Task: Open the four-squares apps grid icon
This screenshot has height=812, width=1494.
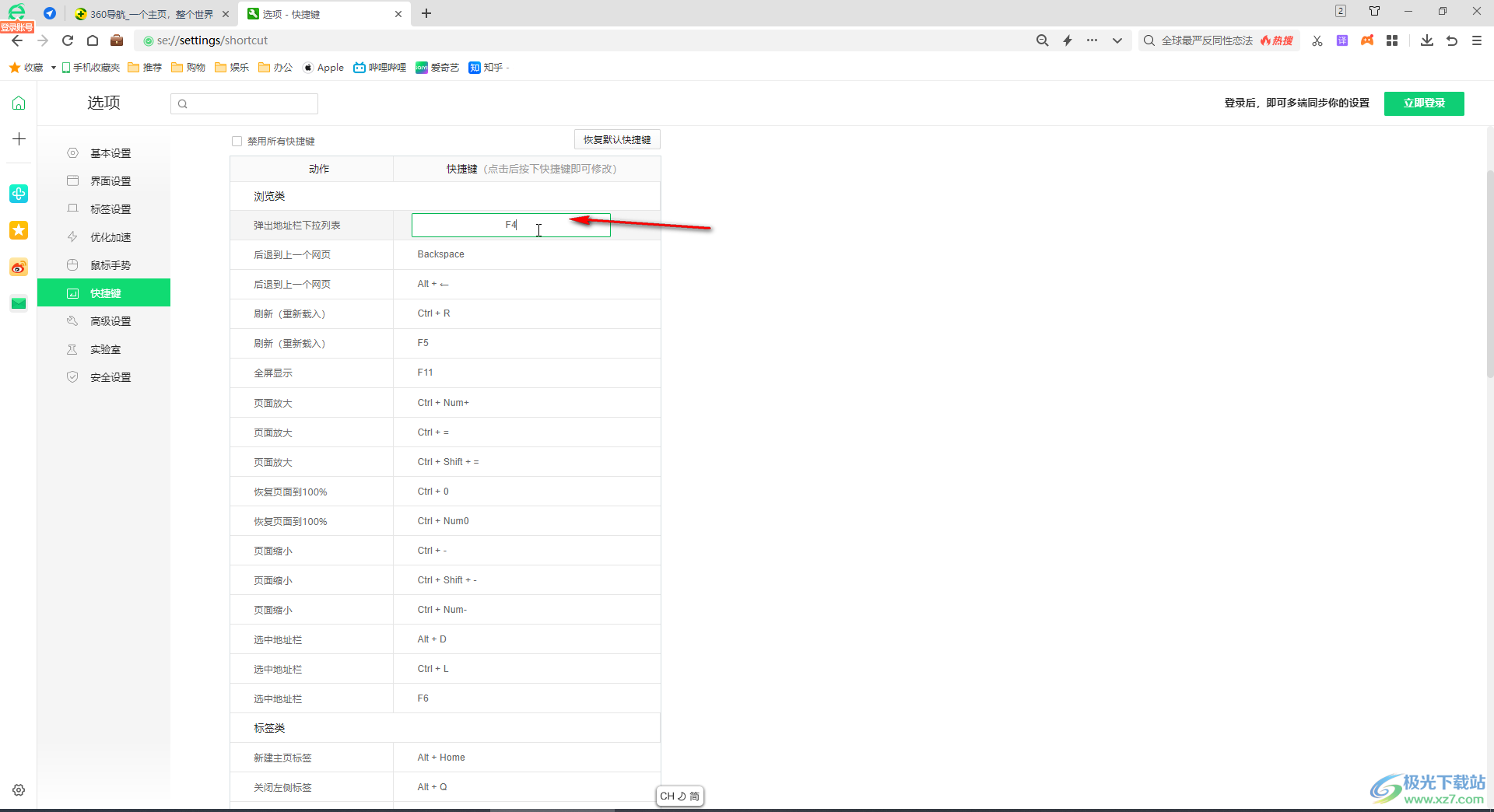Action: [x=1392, y=40]
